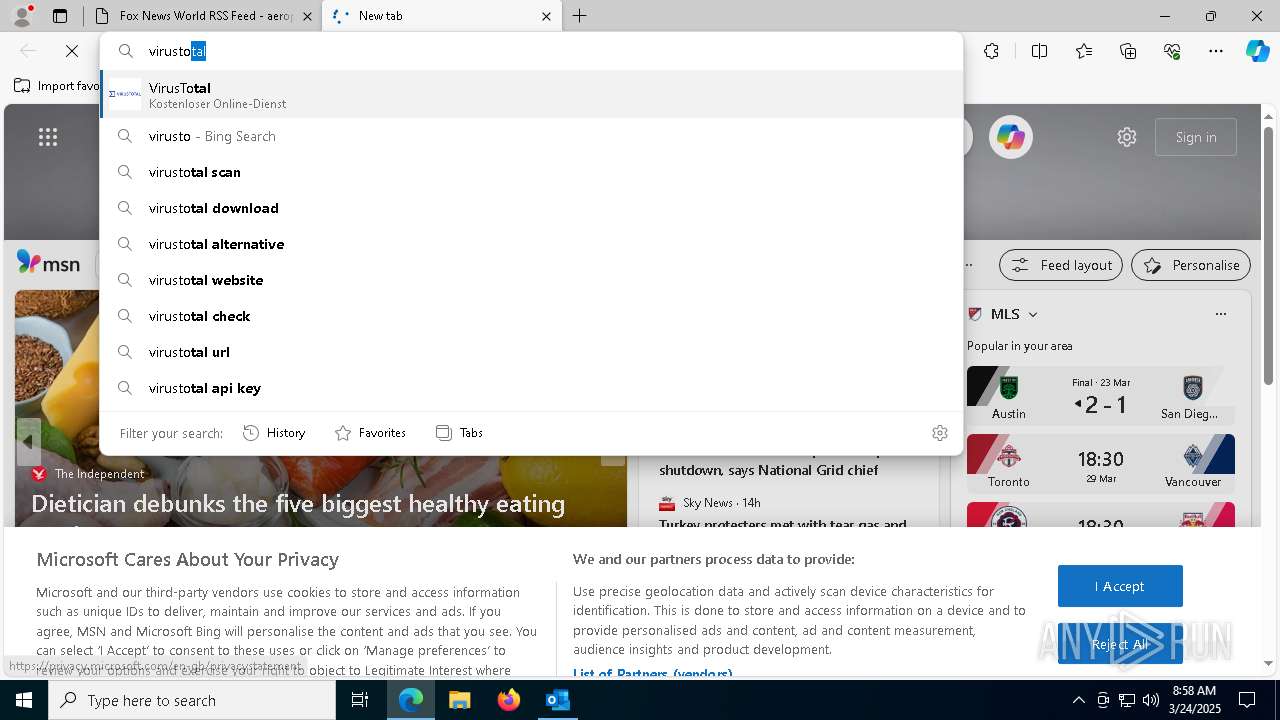
Task: Click the MSN logo
Action: tap(48, 263)
